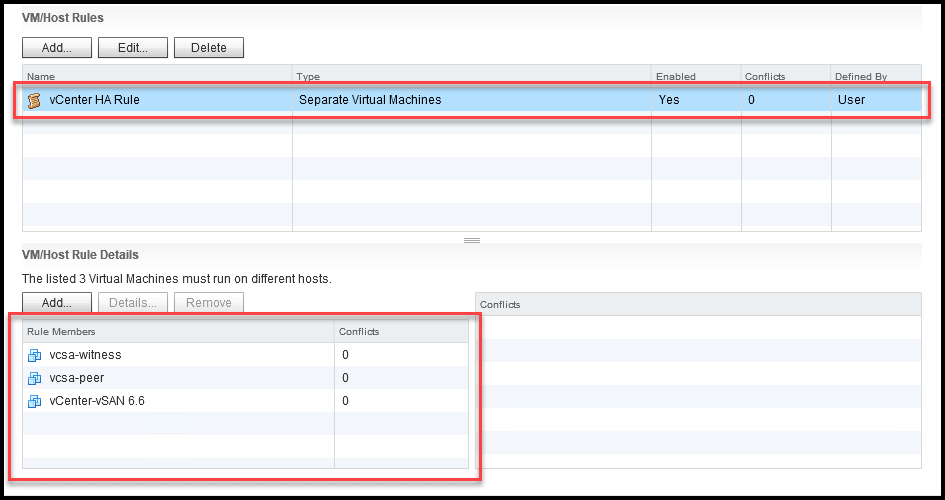Click conflicts count 0 for vCenter-vSAN 6.6
The image size is (945, 500).
coord(345,401)
